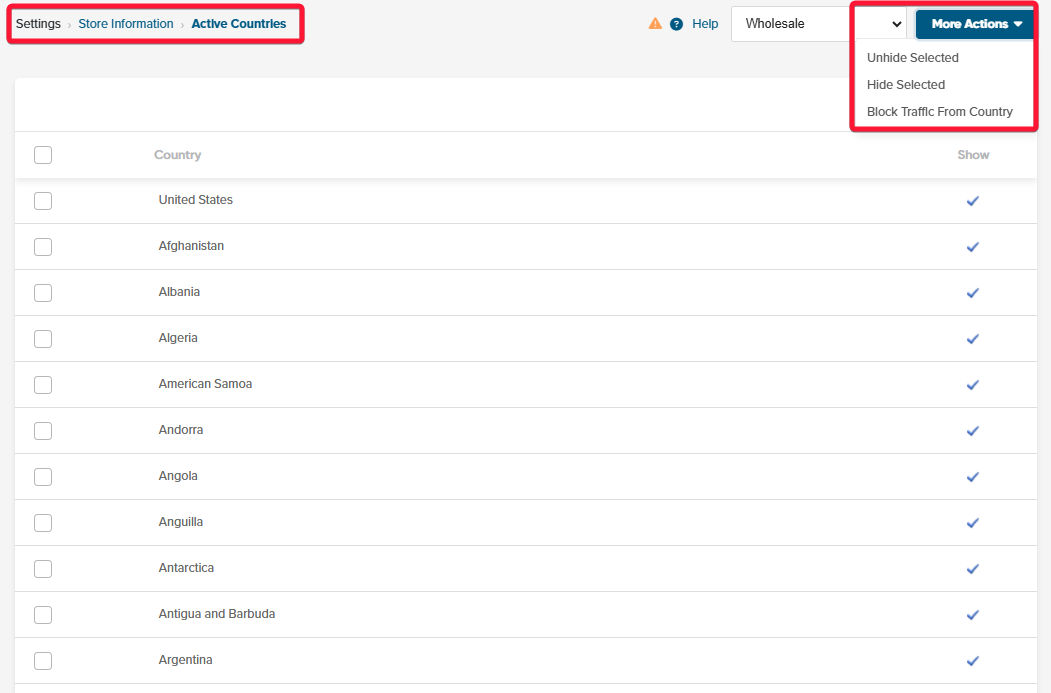Enable the Anguilla row checkbox
This screenshot has width=1051, height=693.
tap(43, 523)
